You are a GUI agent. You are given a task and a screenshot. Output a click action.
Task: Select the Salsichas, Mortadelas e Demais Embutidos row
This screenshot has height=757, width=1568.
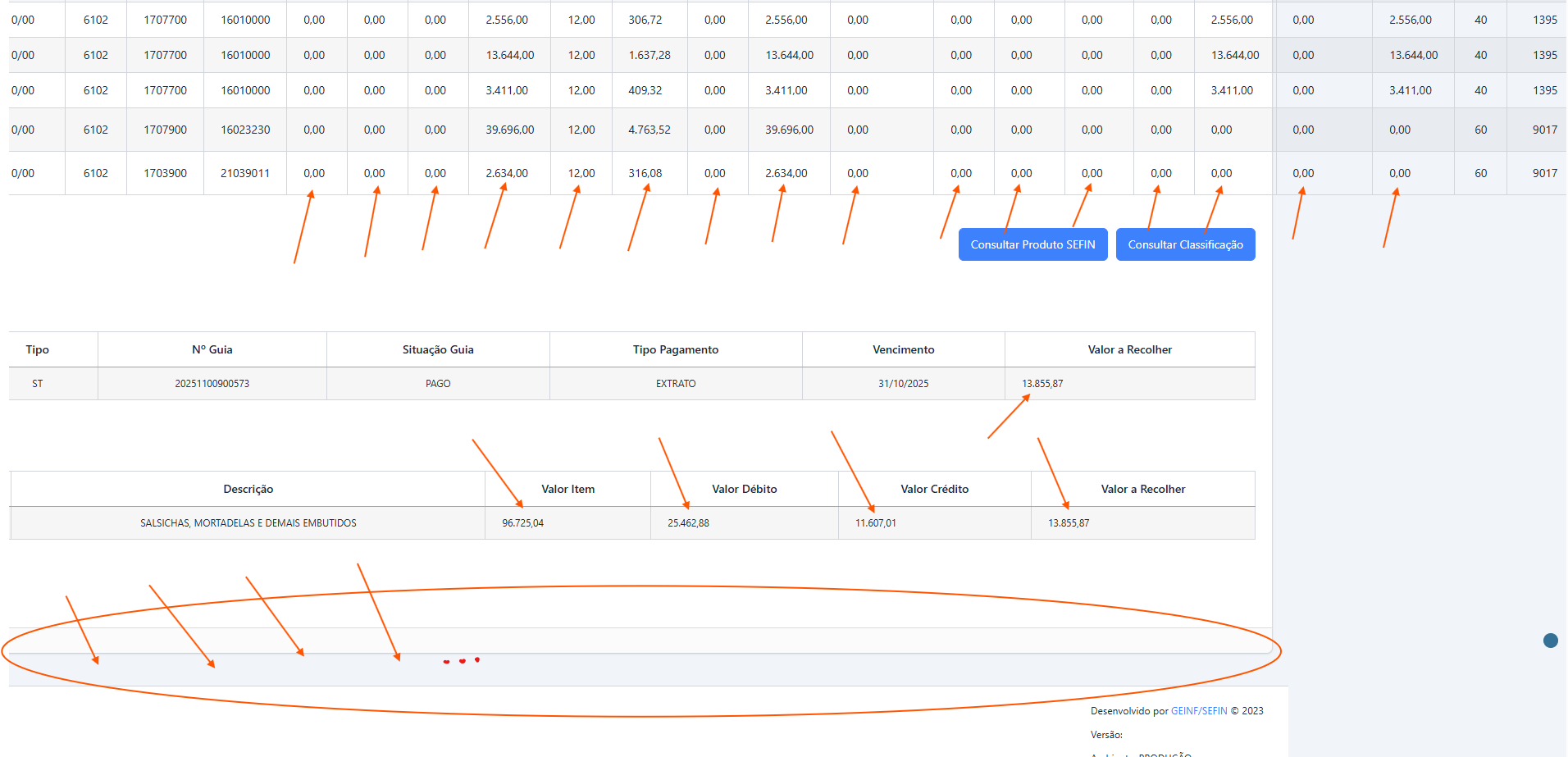248,523
